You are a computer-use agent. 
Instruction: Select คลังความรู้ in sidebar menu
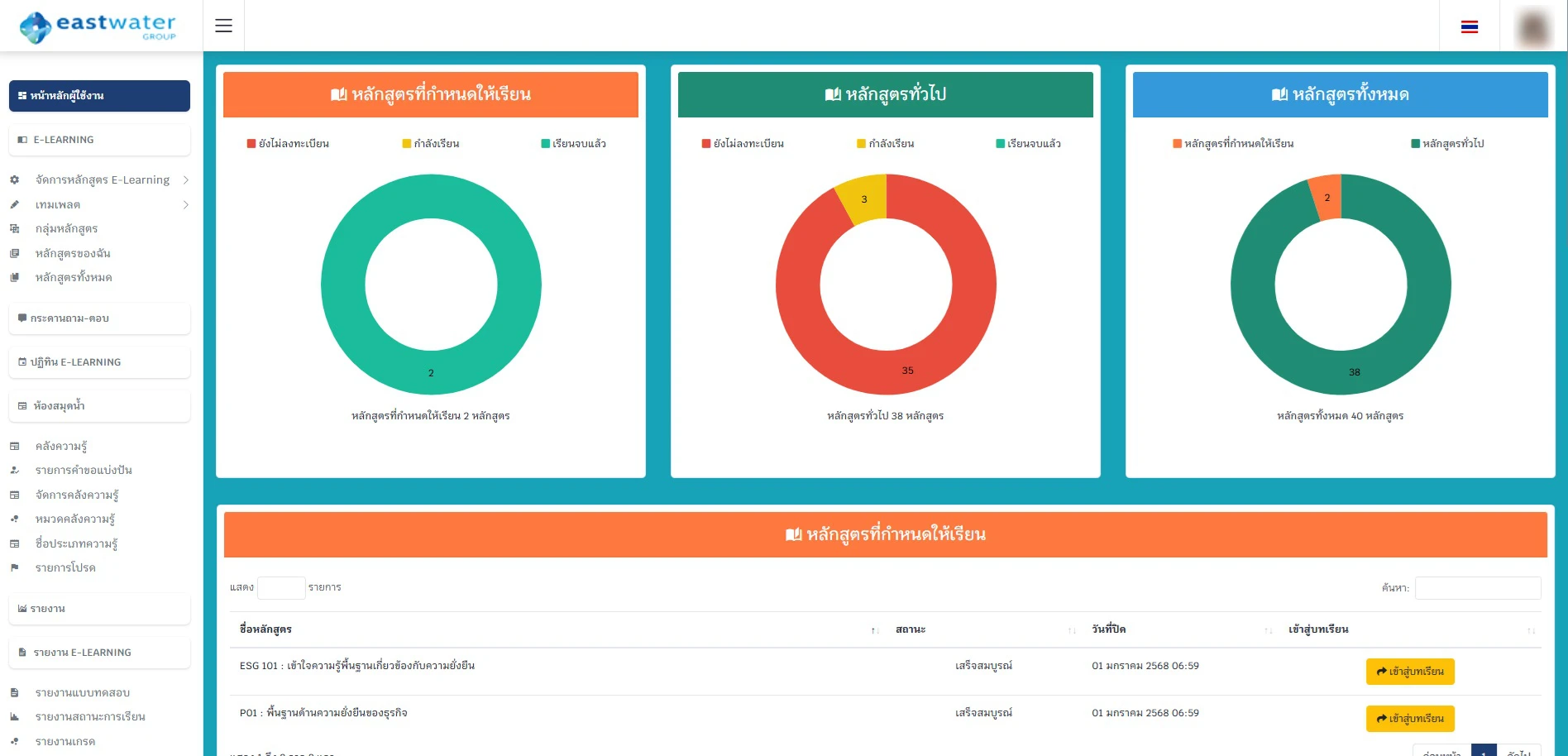60,446
